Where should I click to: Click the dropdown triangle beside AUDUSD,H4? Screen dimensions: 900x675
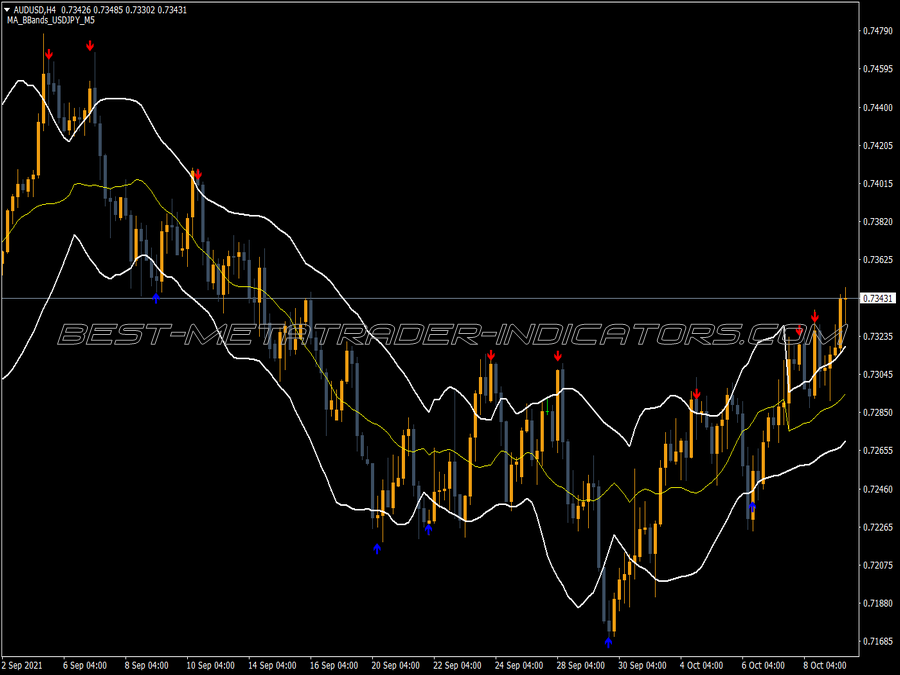click(x=7, y=10)
